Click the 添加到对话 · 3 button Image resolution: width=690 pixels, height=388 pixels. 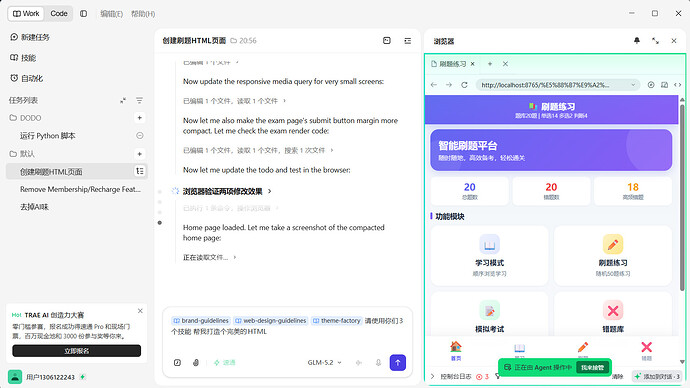click(657, 377)
